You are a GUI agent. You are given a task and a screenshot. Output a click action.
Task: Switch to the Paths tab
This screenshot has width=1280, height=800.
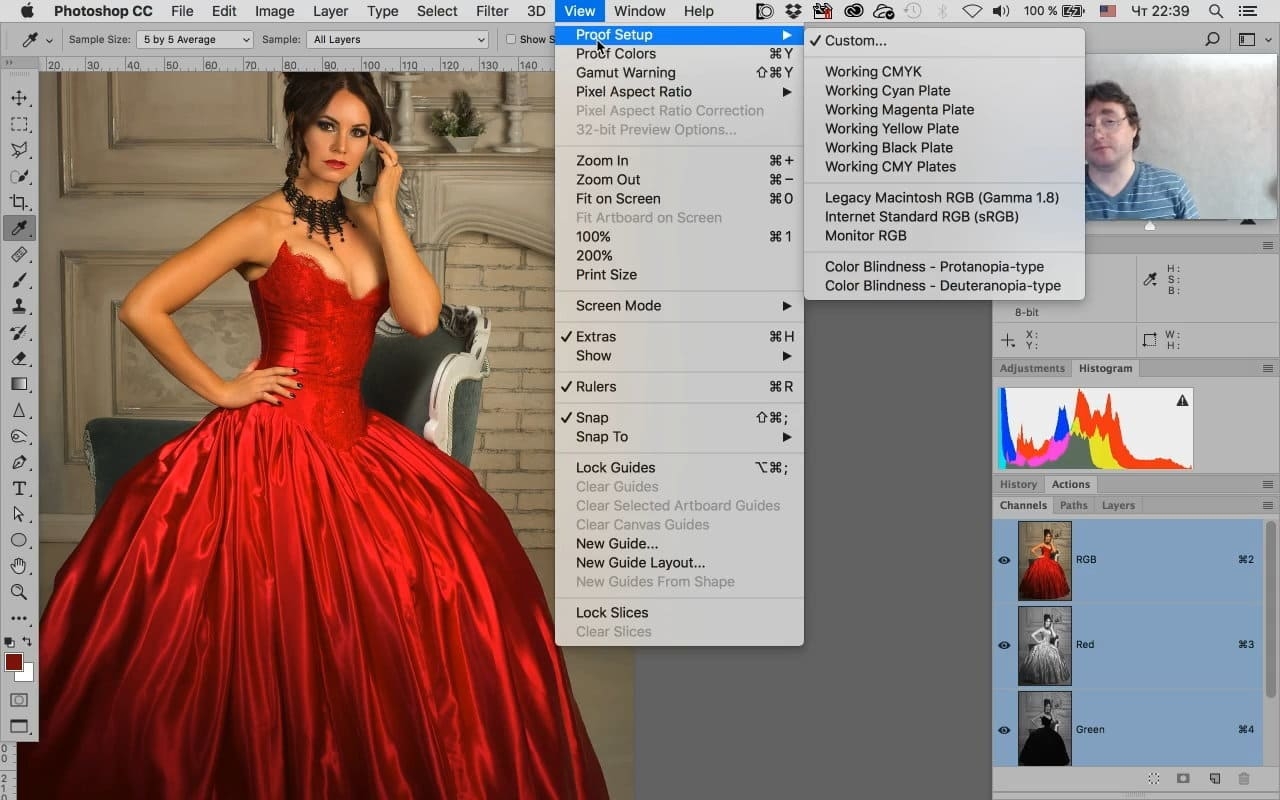tap(1073, 506)
